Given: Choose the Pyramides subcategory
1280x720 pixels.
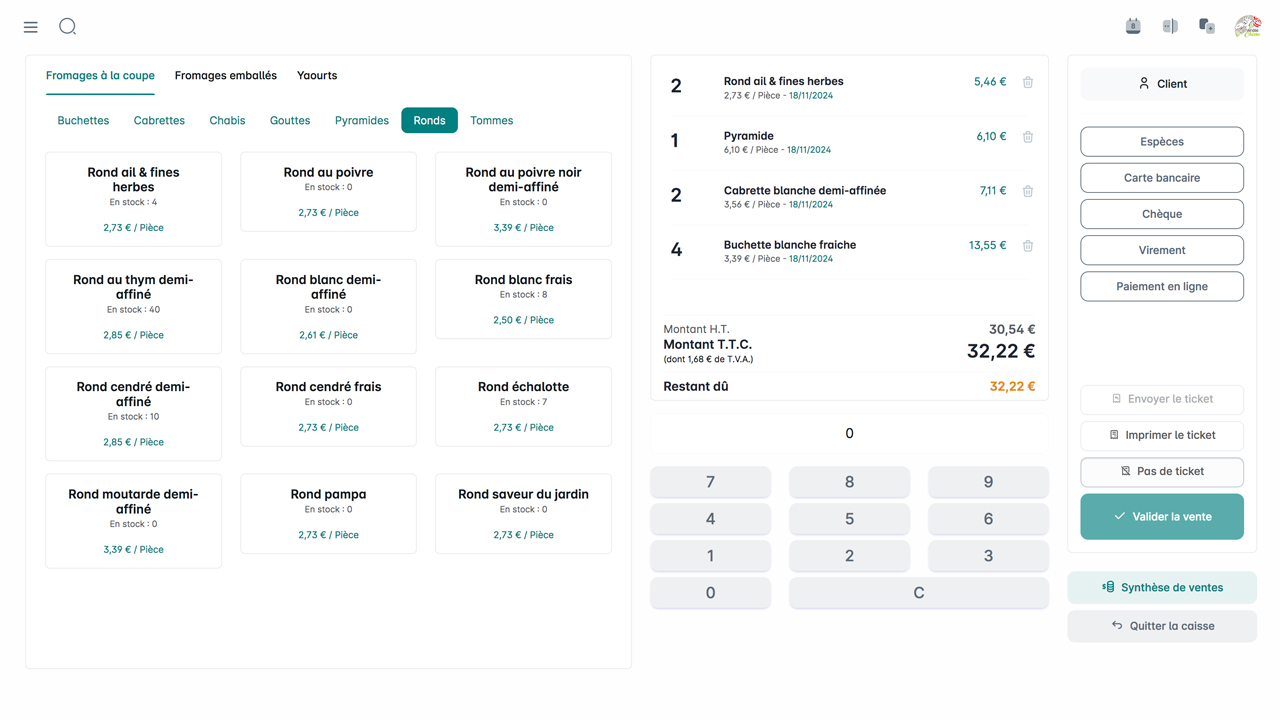Looking at the screenshot, I should [361, 121].
